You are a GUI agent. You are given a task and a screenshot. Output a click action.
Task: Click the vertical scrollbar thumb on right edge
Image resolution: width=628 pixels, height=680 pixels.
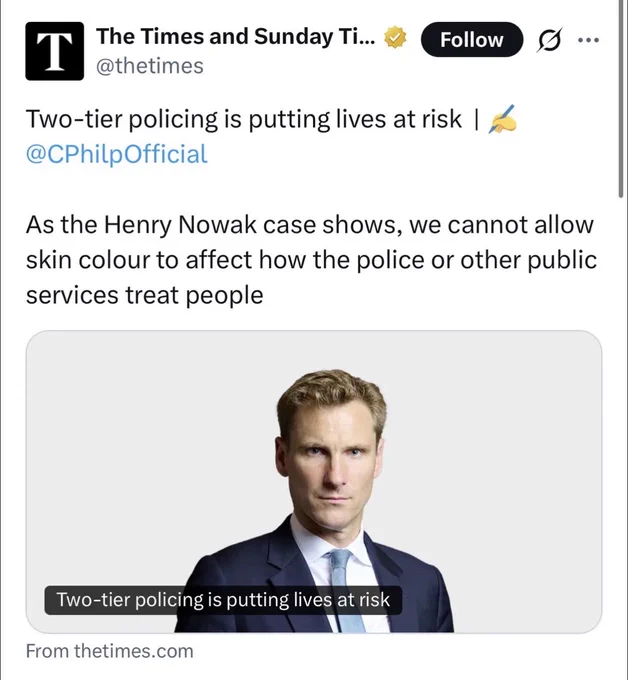pyautogui.click(x=622, y=98)
